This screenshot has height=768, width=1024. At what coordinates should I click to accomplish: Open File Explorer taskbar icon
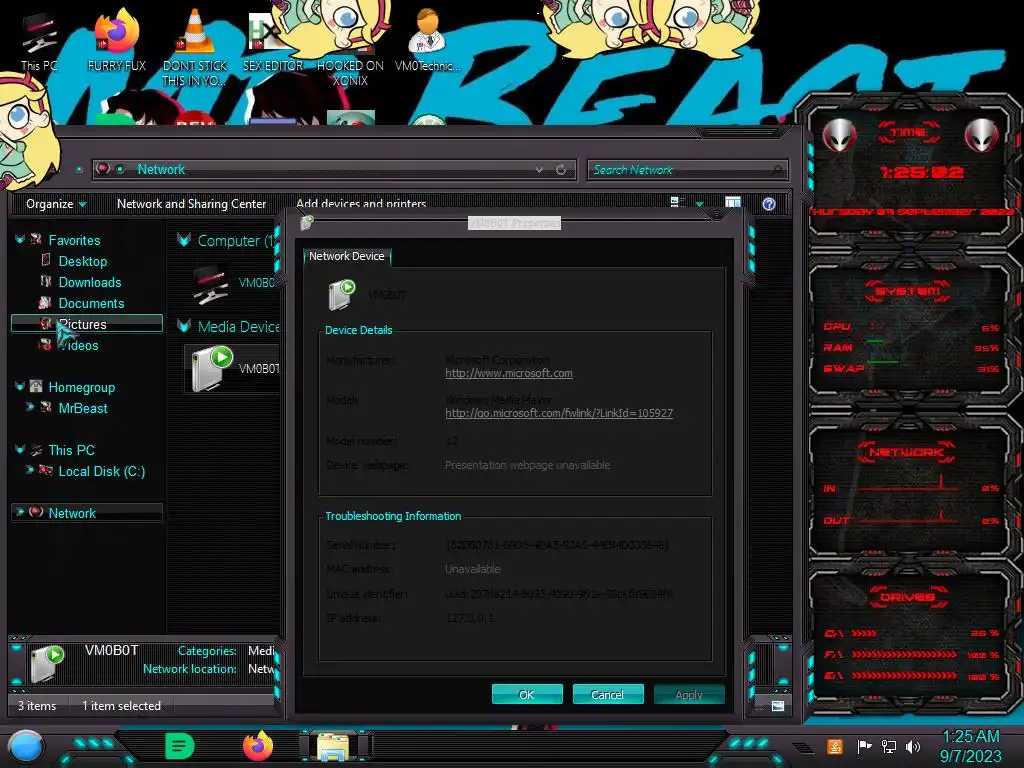pos(333,746)
